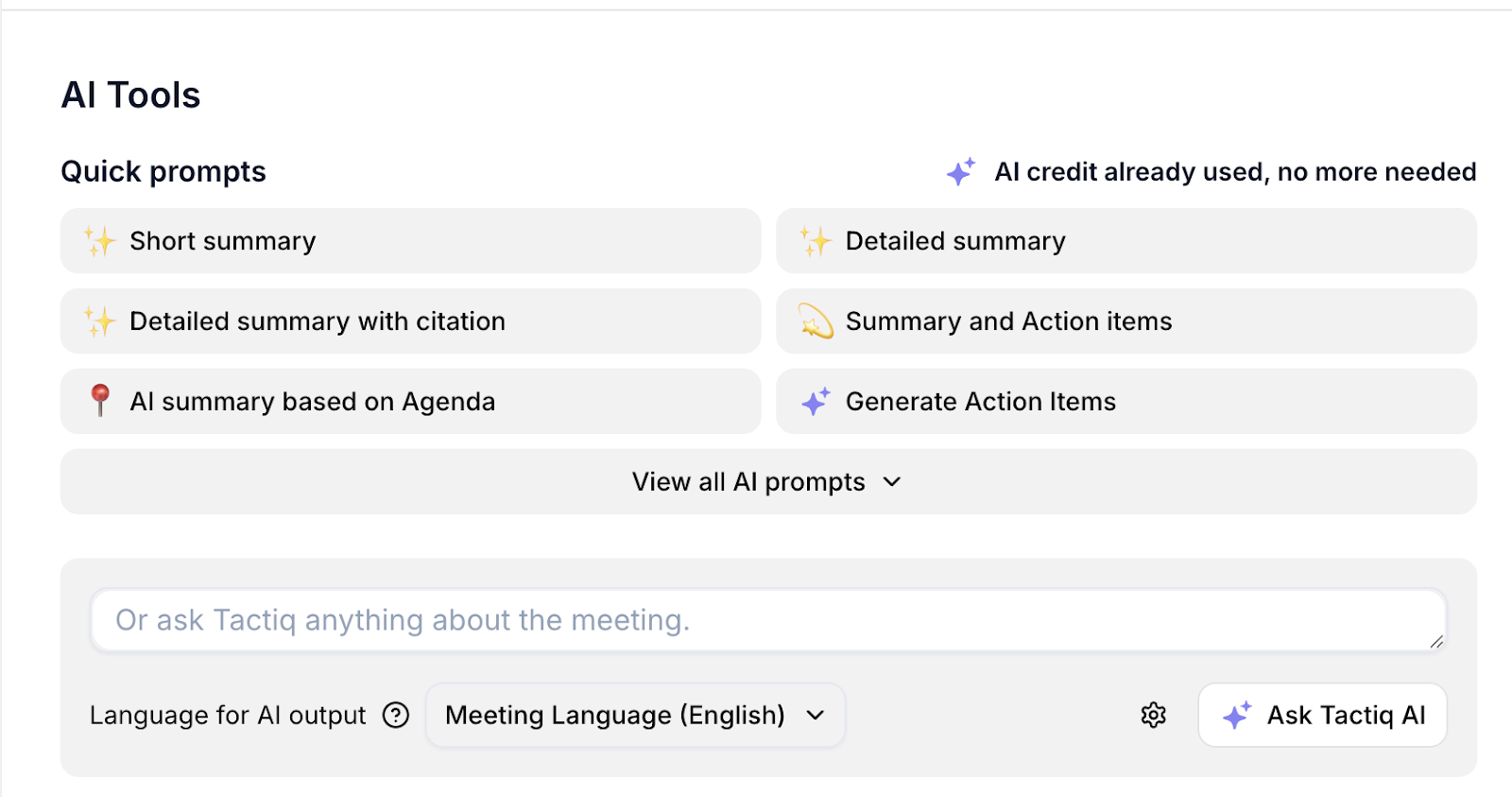Open the AI settings gear icon
Screen dimensions: 1512x797
[x=1153, y=715]
